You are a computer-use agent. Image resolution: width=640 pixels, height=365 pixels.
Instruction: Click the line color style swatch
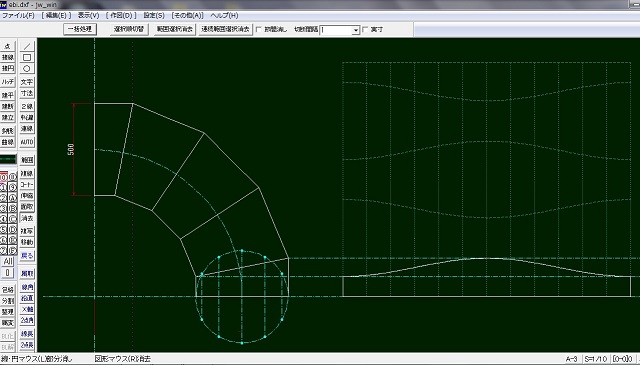[x=8, y=159]
